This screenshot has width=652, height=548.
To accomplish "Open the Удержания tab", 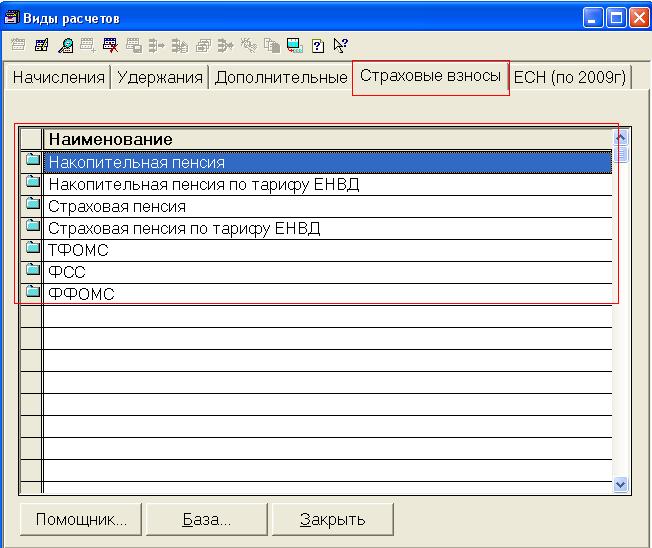I will pos(159,78).
